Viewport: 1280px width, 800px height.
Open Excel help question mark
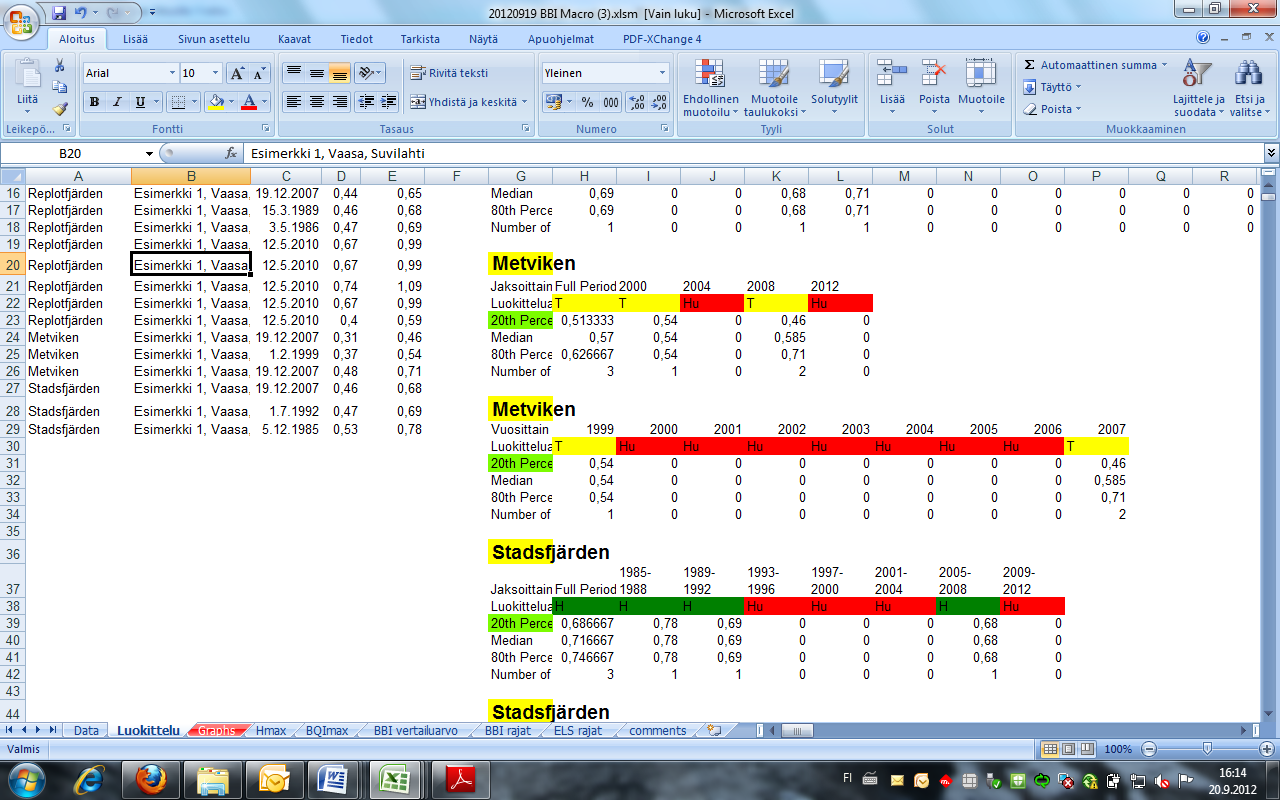(x=1203, y=38)
